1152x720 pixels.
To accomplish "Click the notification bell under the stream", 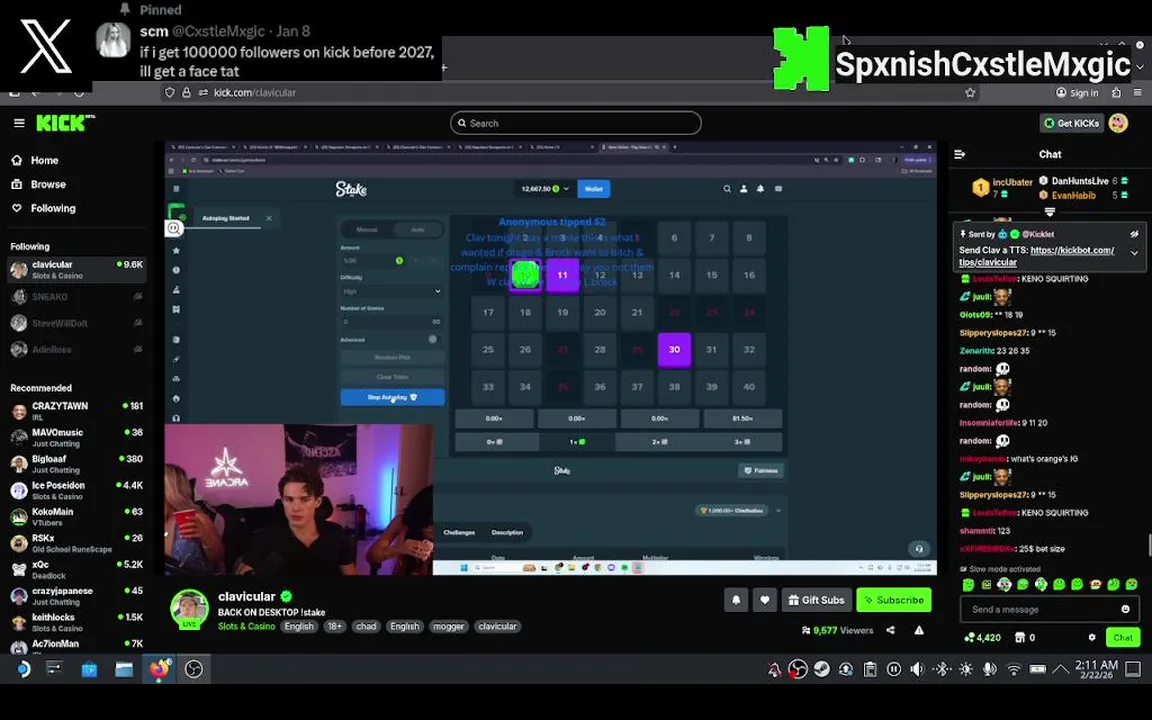I will click(735, 600).
